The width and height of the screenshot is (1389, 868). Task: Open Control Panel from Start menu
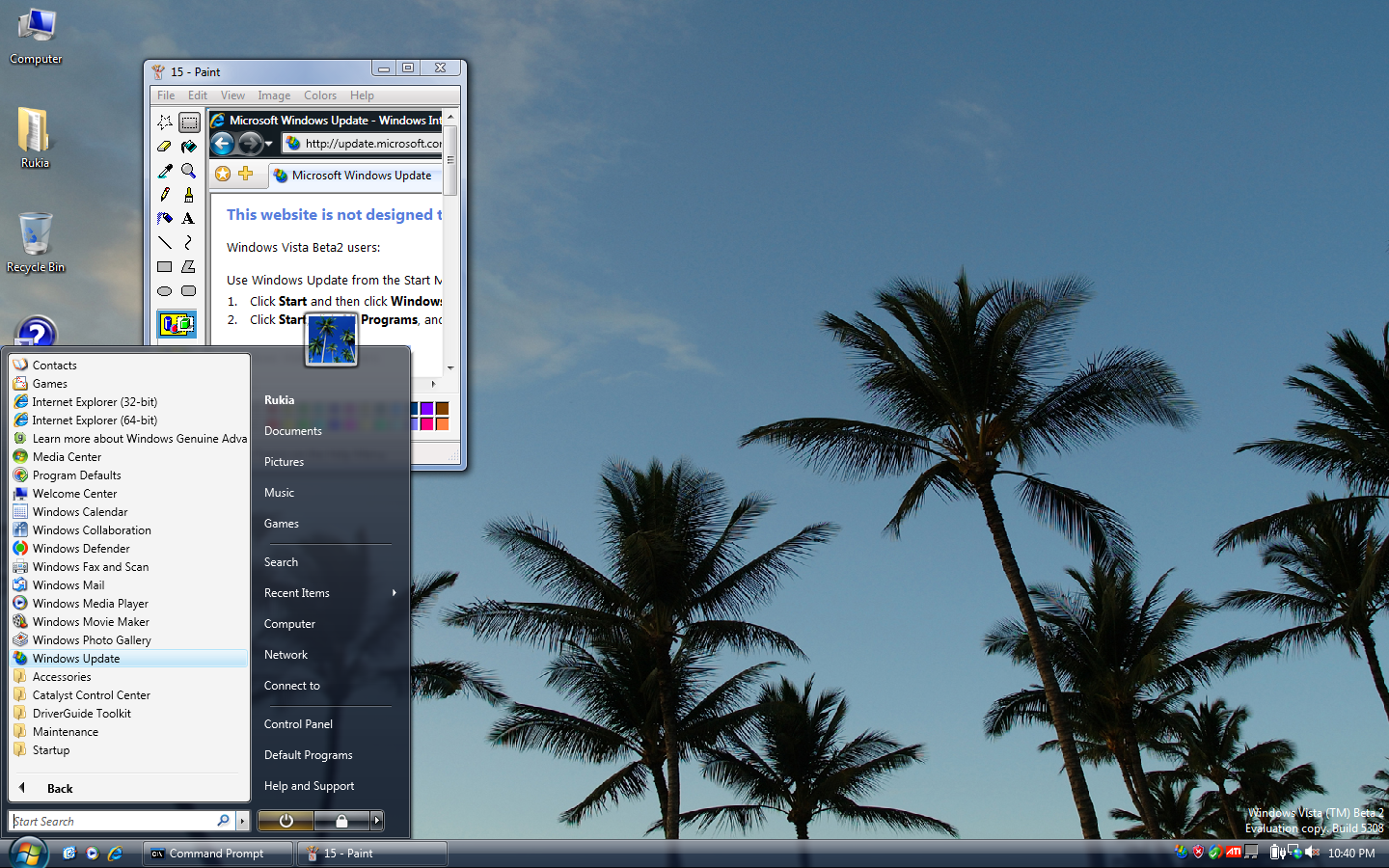click(x=298, y=724)
